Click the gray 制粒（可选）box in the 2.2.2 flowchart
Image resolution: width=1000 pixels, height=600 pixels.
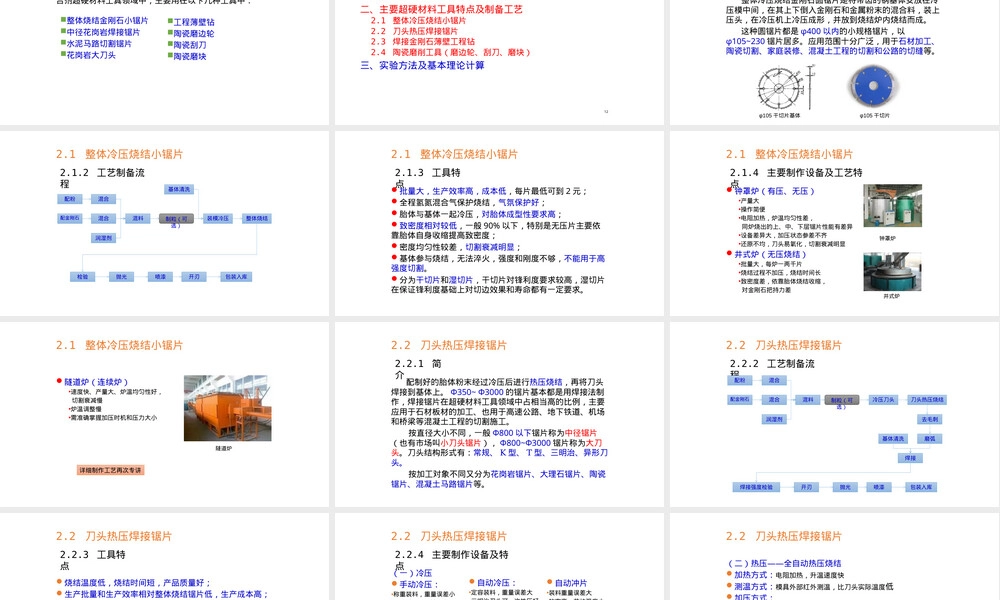[842, 400]
